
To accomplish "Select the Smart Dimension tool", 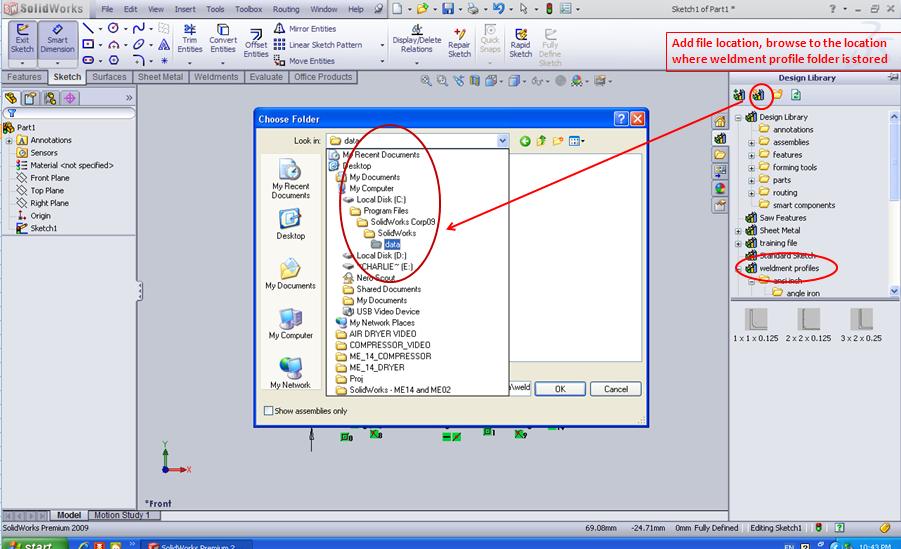I will pos(57,39).
